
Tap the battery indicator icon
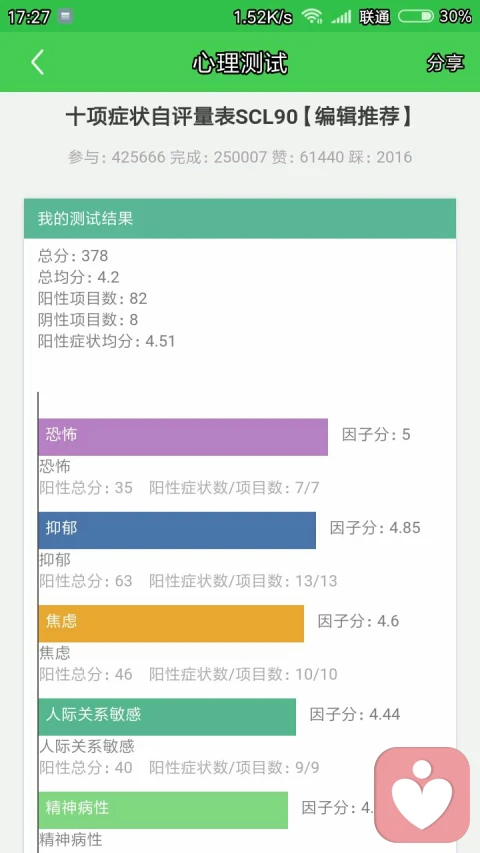click(x=415, y=16)
